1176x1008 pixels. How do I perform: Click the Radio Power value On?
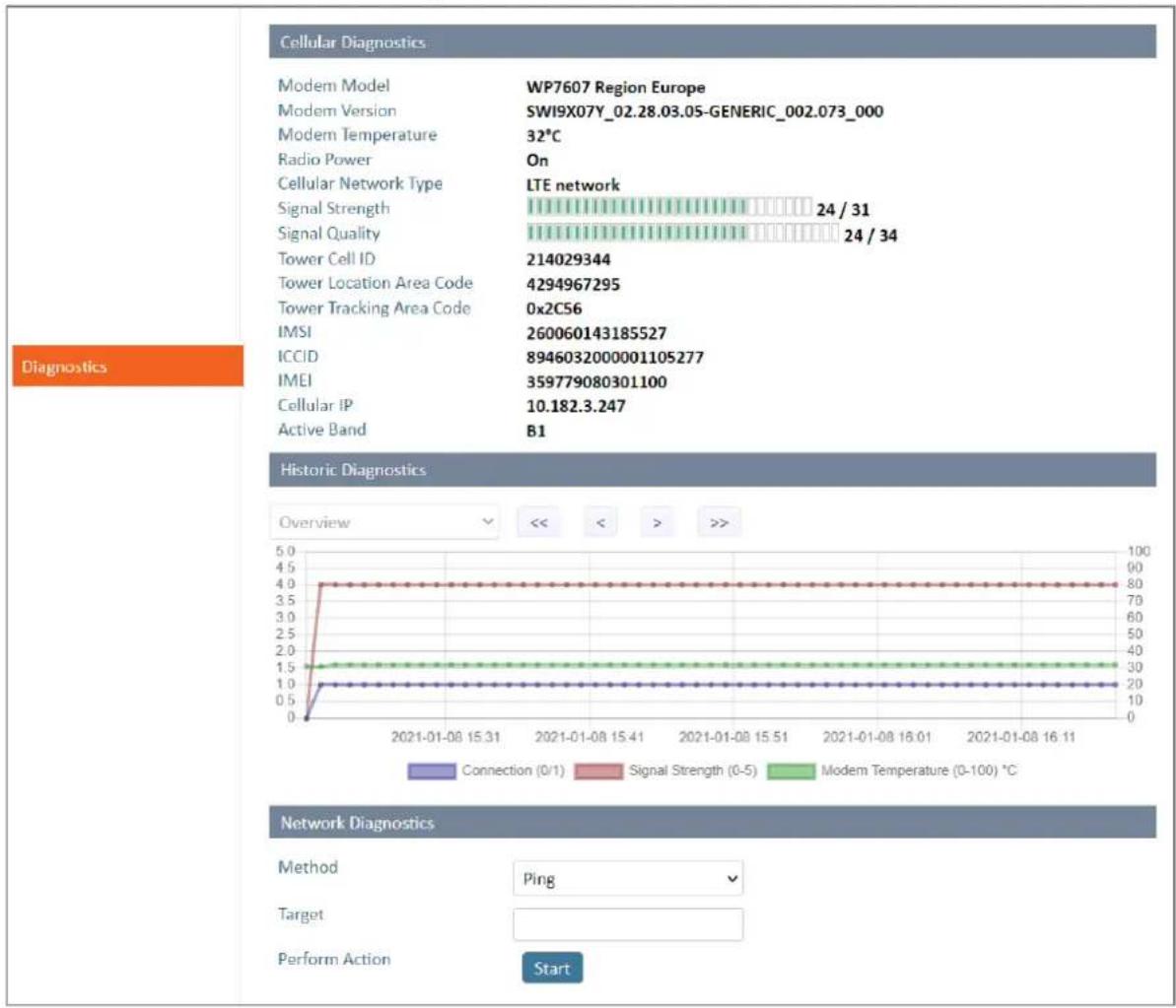[x=537, y=161]
